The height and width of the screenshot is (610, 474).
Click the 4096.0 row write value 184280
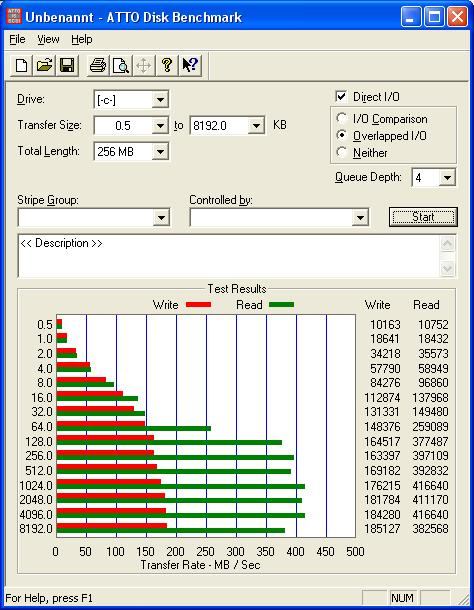[x=382, y=514]
